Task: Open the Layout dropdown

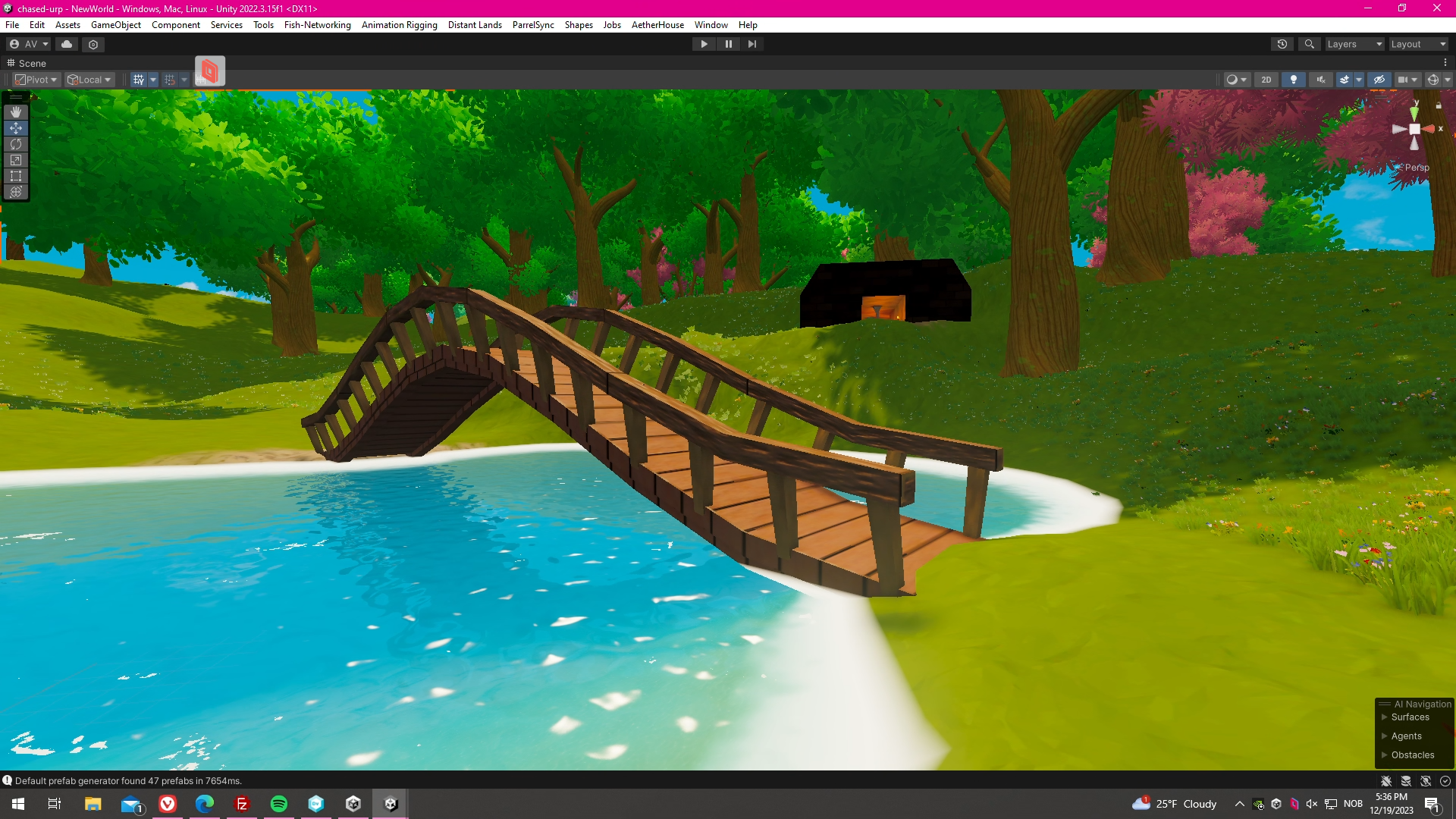Action: pyautogui.click(x=1418, y=44)
